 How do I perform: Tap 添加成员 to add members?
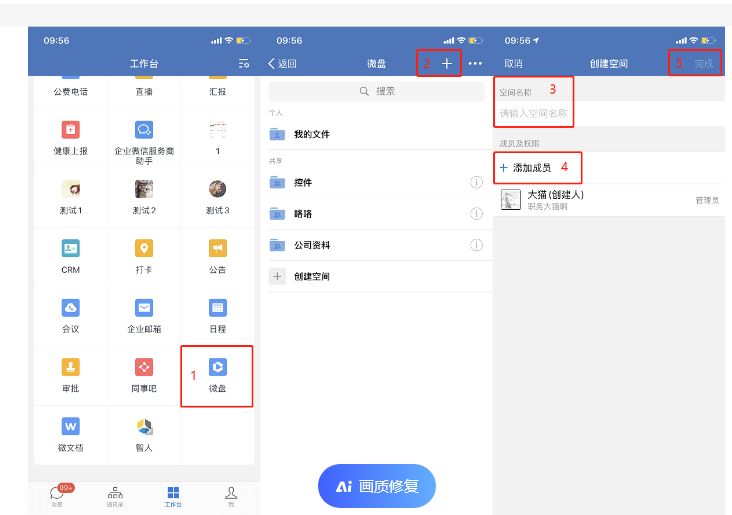526,167
